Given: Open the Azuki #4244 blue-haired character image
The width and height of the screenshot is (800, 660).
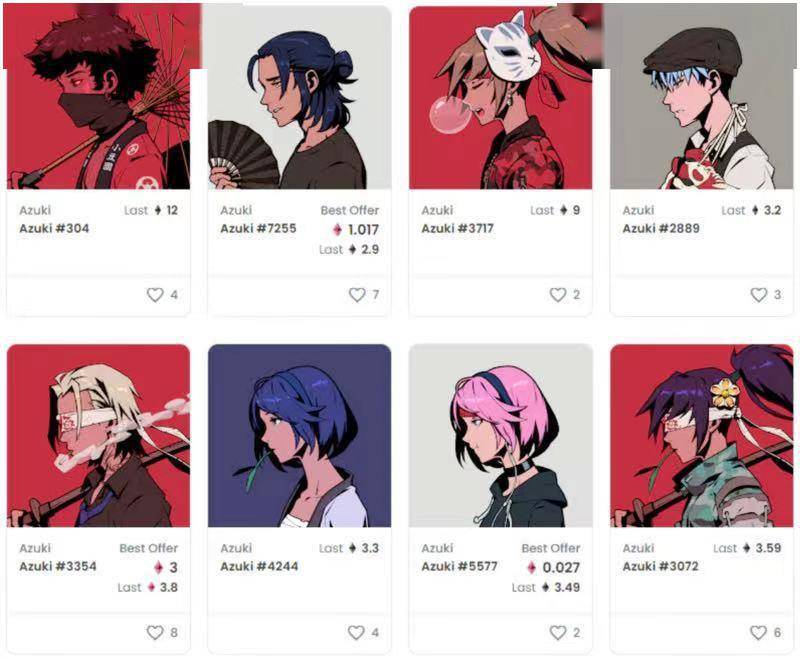Looking at the screenshot, I should (x=299, y=436).
